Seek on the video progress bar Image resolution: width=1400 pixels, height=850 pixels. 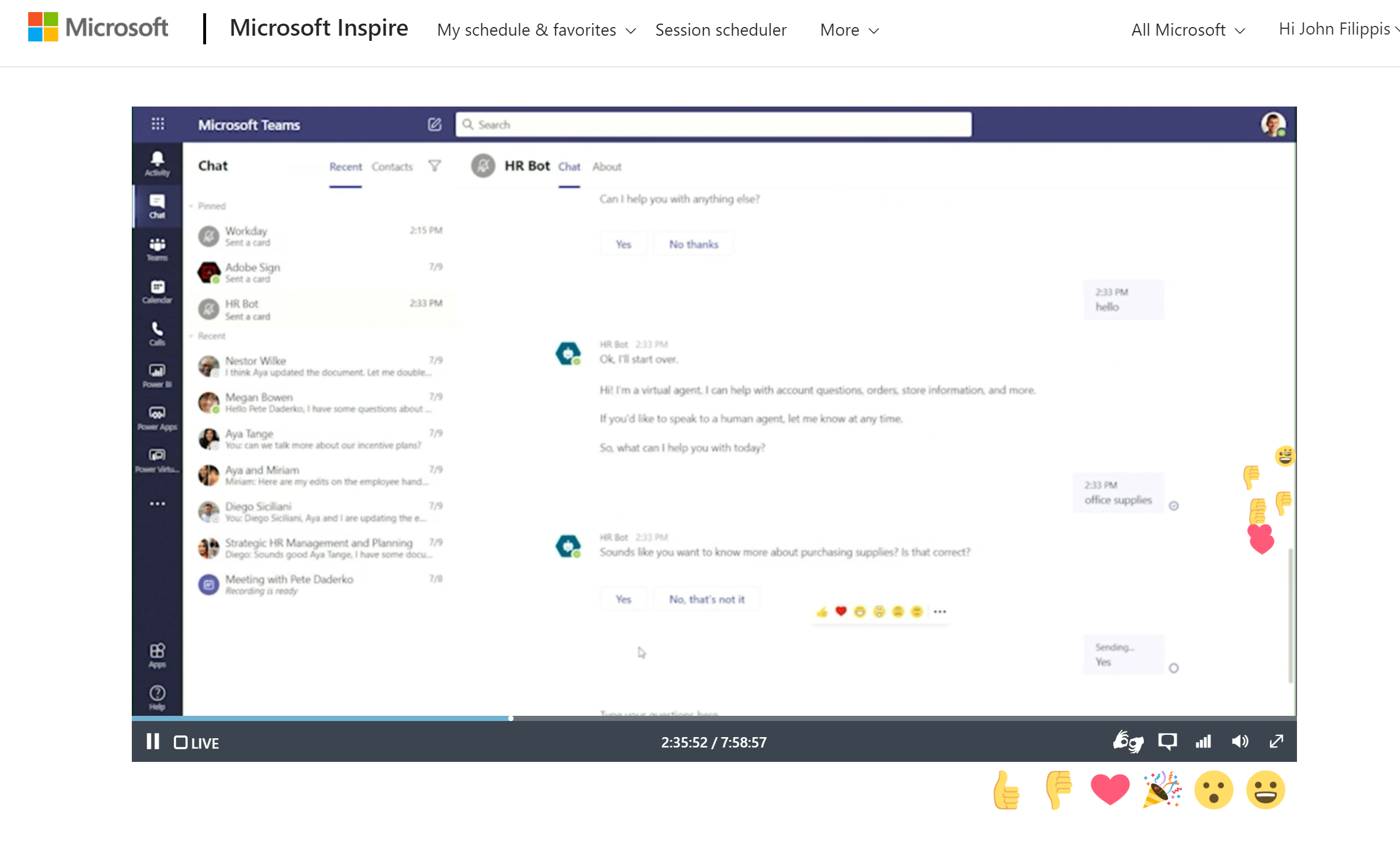(714, 718)
